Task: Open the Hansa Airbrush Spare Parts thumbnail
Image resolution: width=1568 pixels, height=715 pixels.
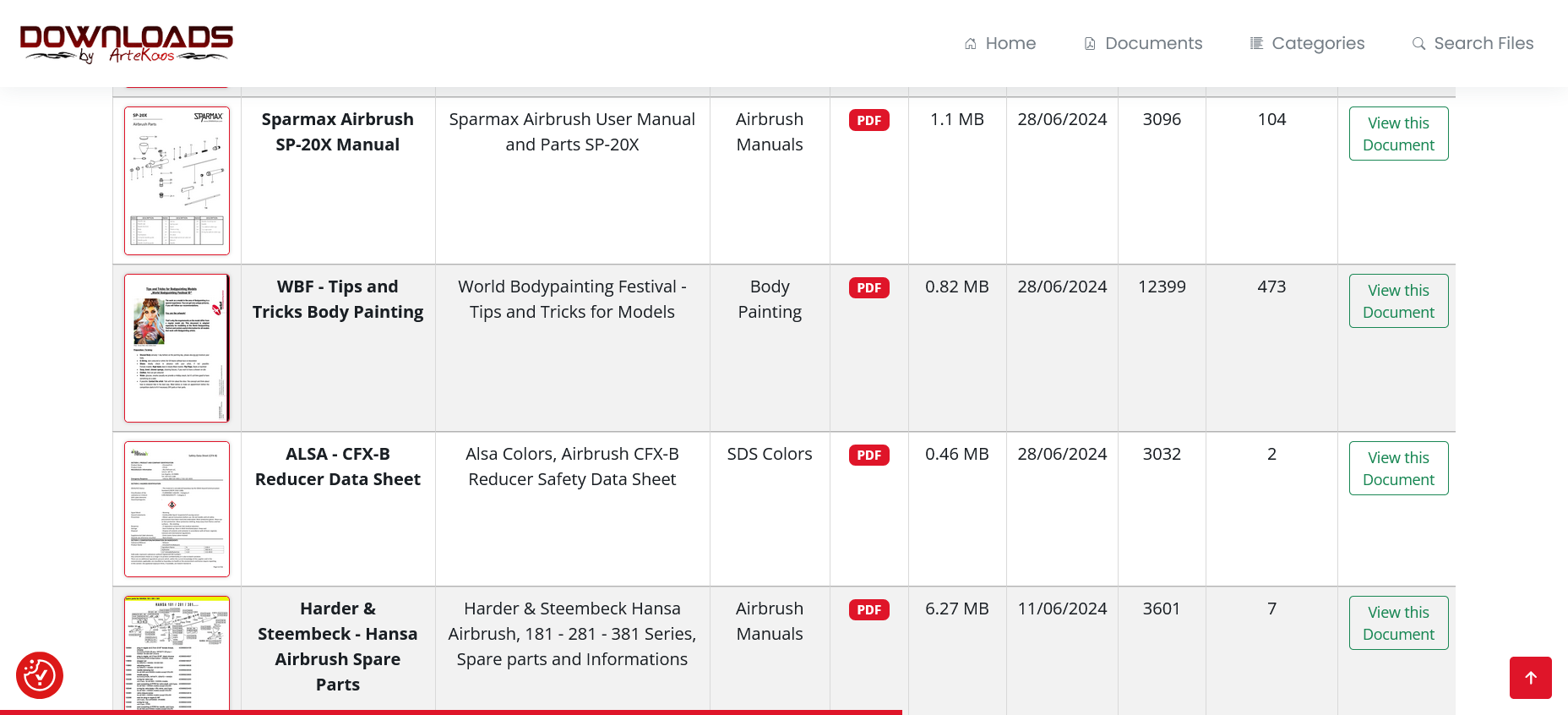Action: coord(177,653)
